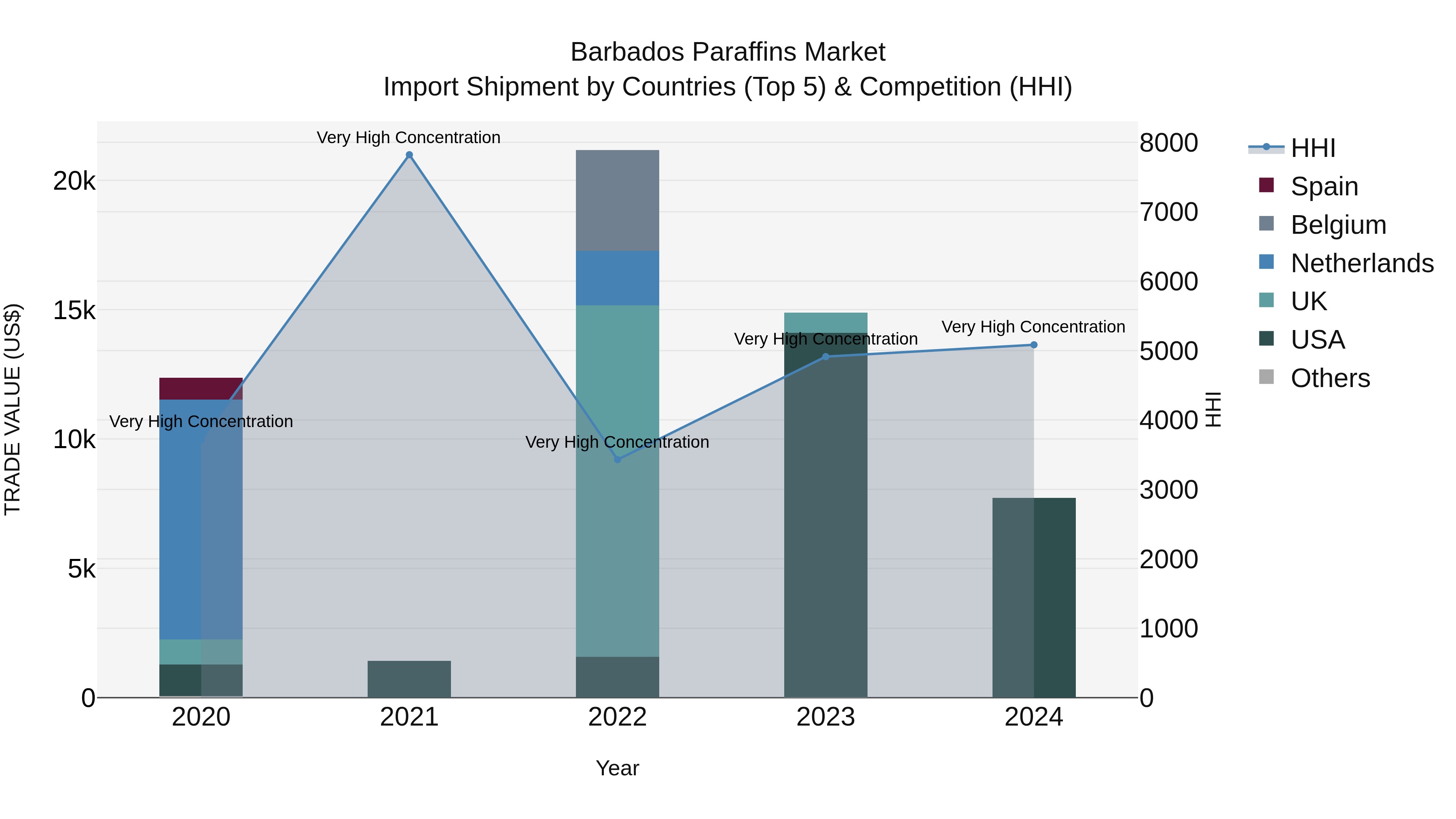Click the USA bar segment in 2023
Image resolution: width=1456 pixels, height=819 pixels.
point(826,515)
